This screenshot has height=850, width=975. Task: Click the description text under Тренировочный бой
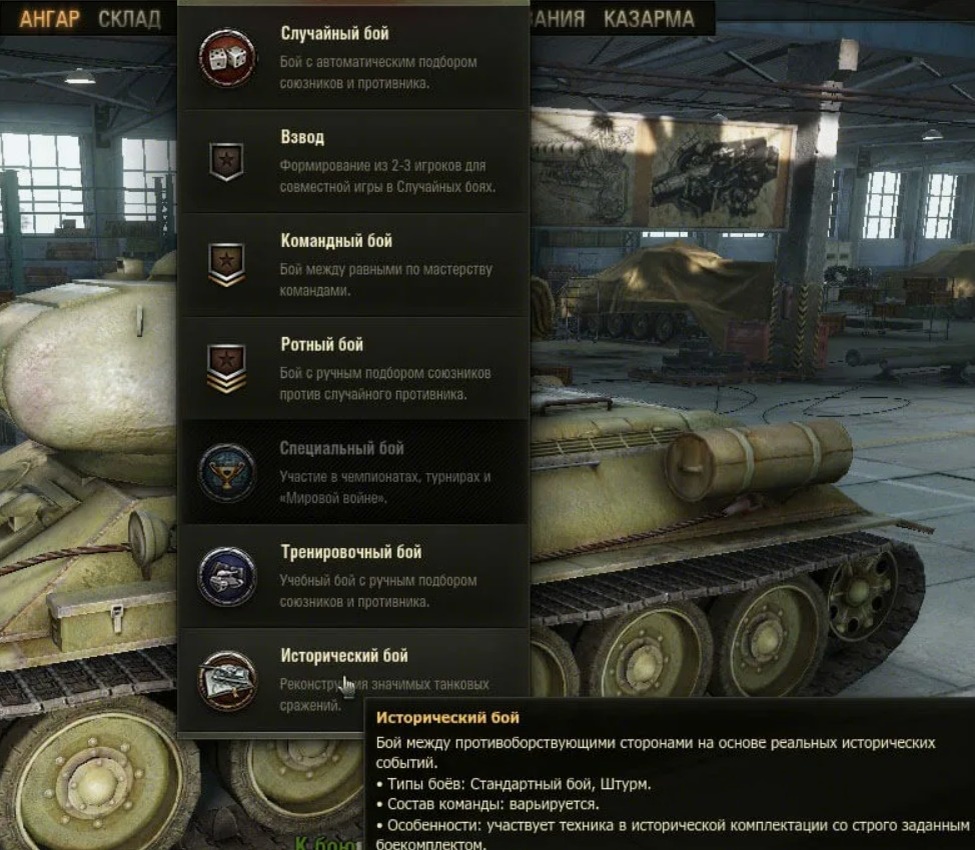[x=378, y=591]
